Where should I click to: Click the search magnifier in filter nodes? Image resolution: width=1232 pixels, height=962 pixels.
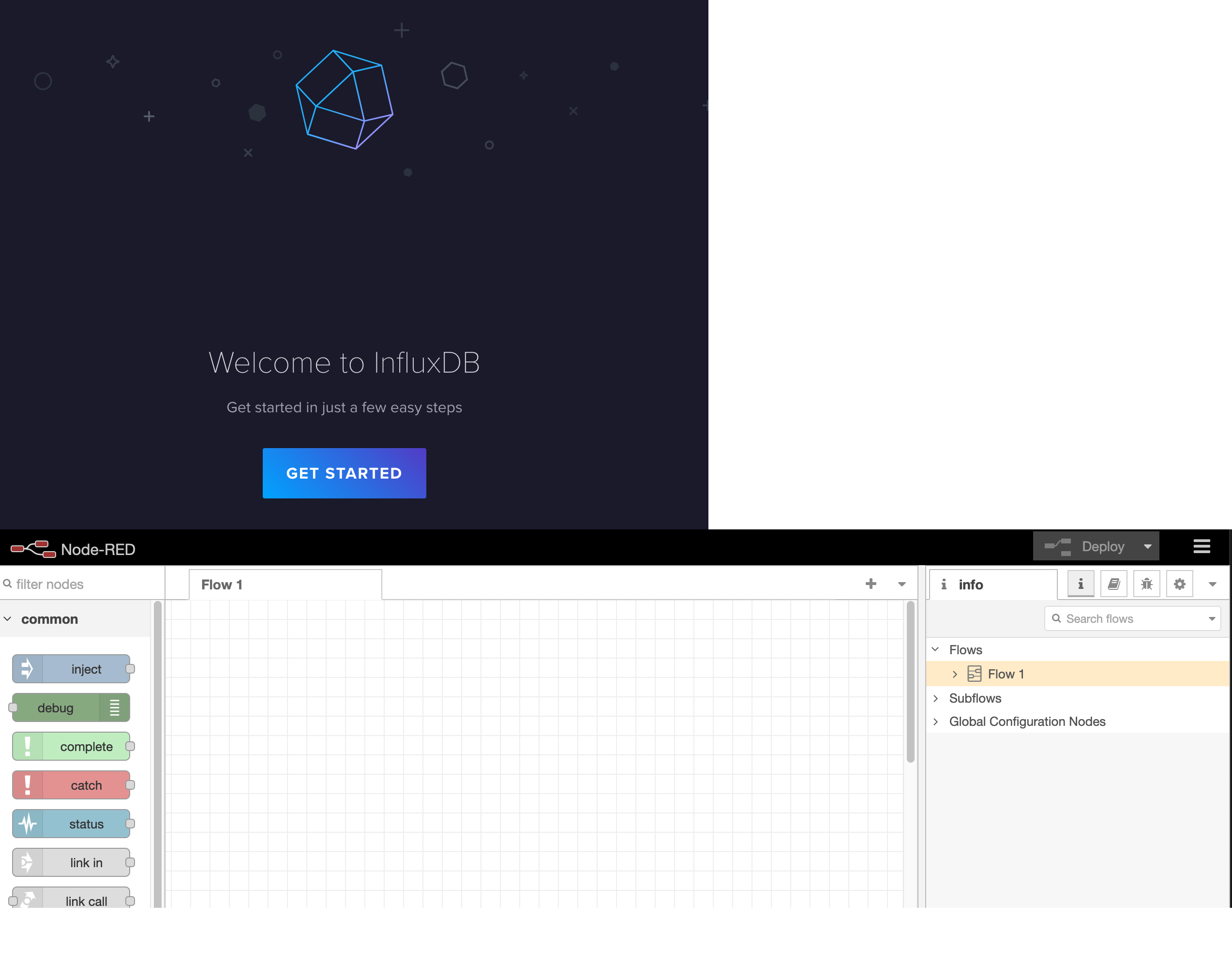(x=8, y=584)
